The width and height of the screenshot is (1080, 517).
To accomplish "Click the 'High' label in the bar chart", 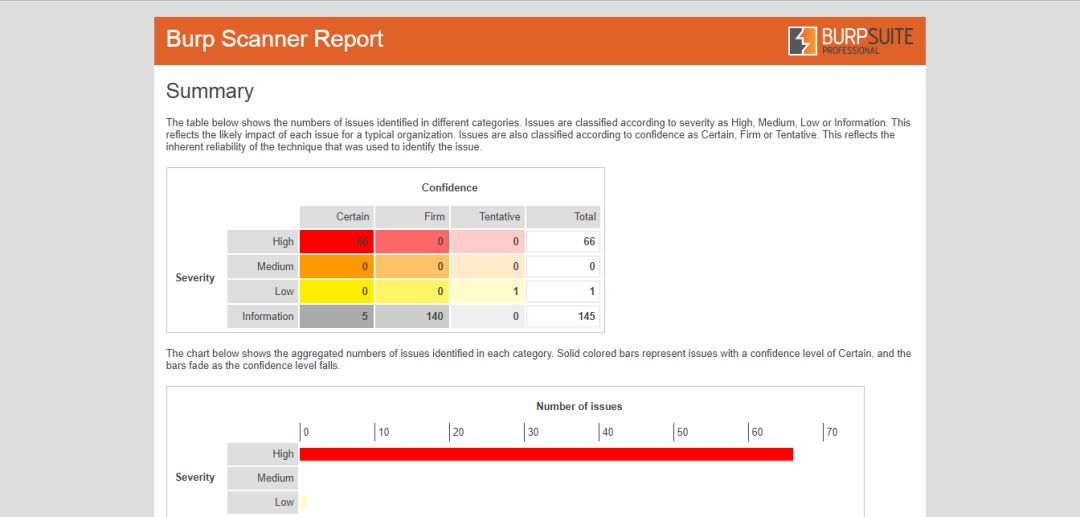I will tap(262, 454).
